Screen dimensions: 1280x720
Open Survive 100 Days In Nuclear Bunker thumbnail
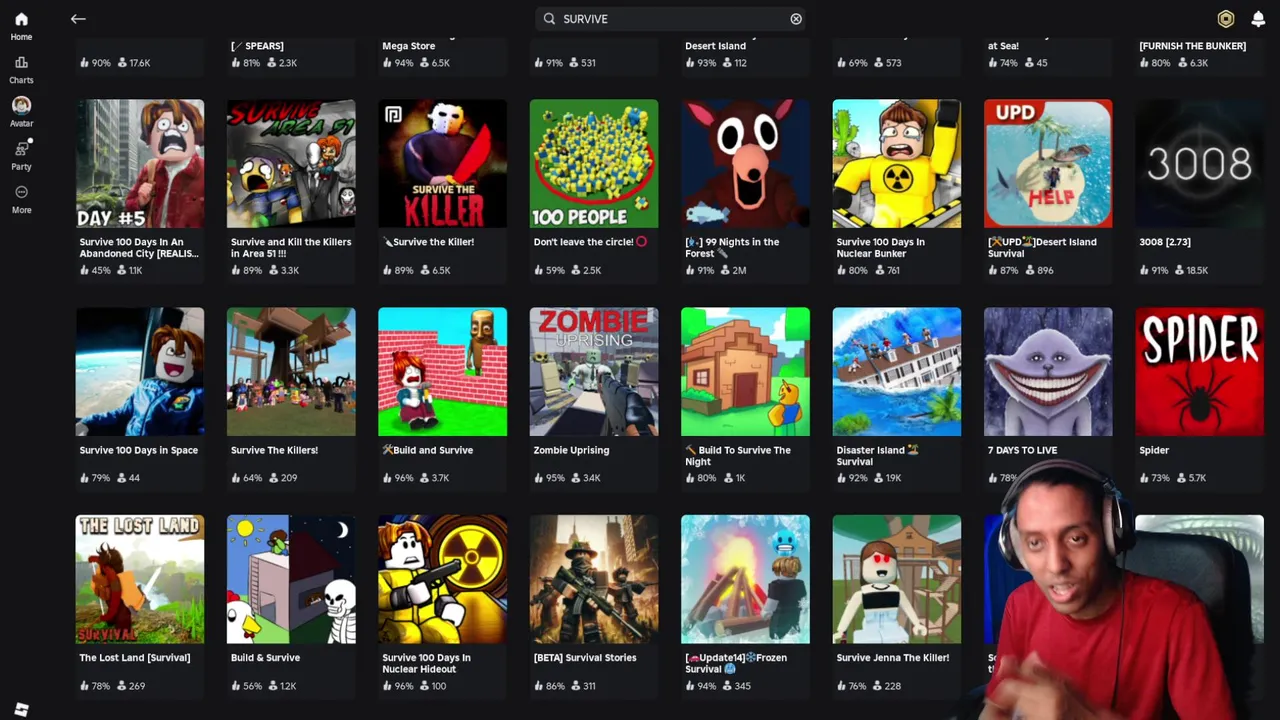897,163
